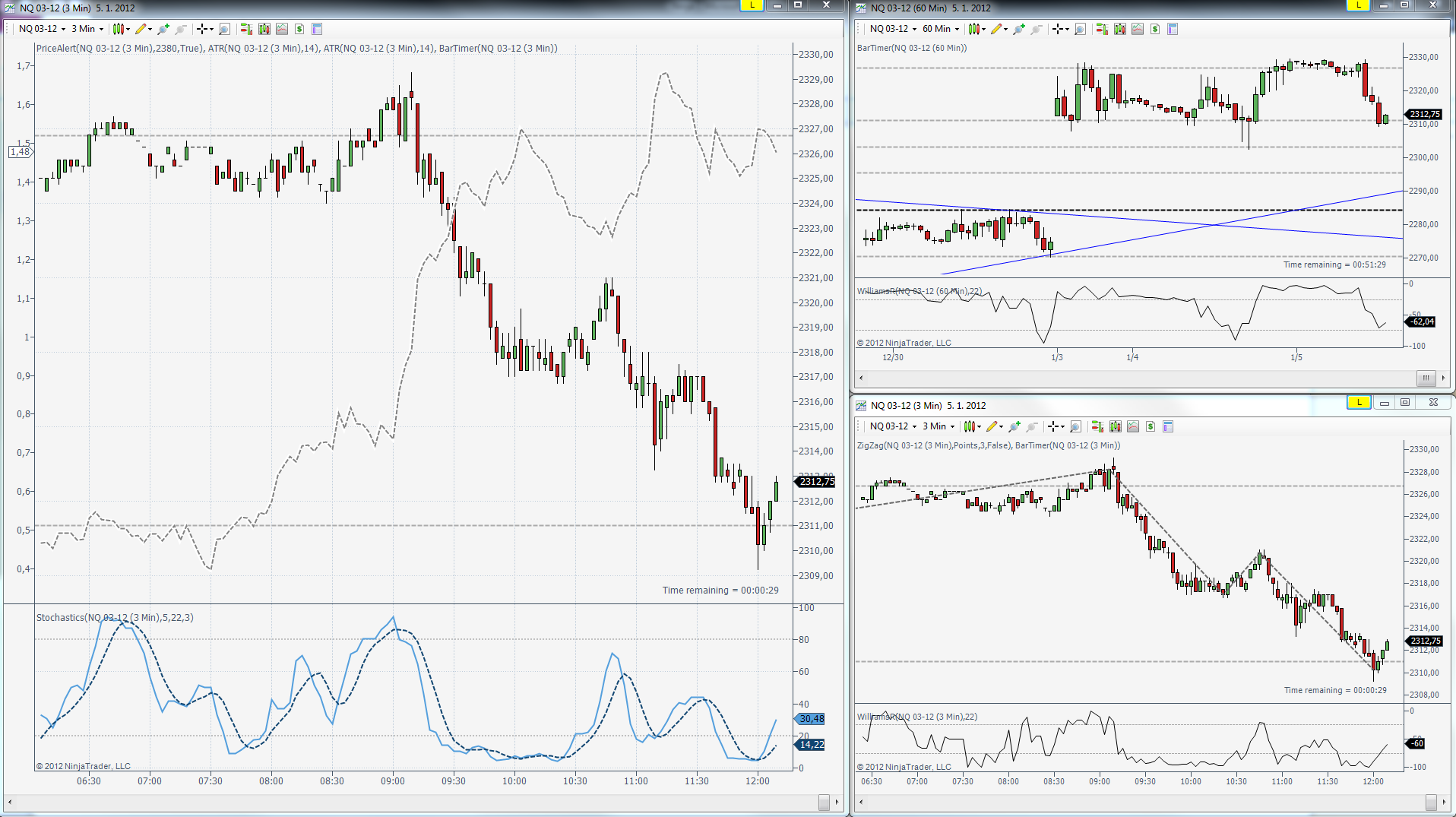
Task: Toggle Chart Trader in Stochastics chart toolbar
Action: coord(245,29)
